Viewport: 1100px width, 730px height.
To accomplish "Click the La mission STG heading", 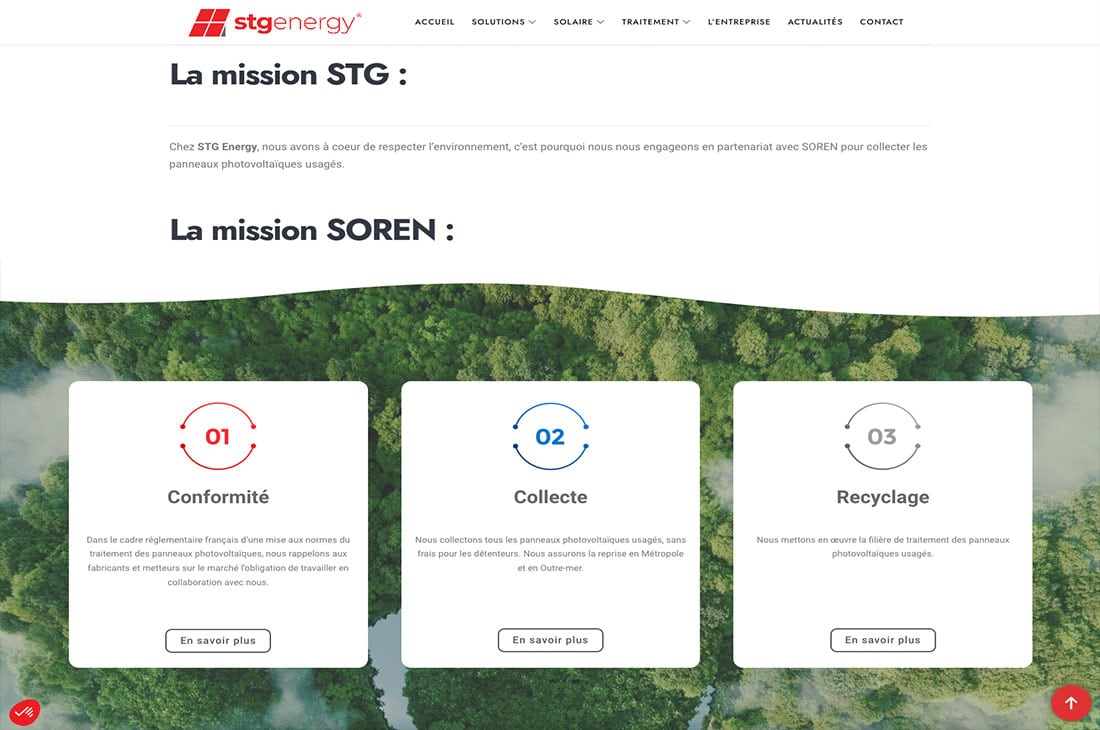I will [288, 74].
